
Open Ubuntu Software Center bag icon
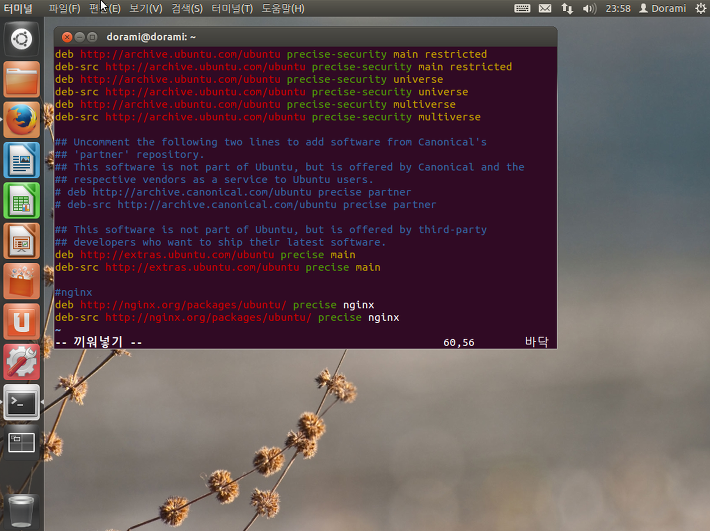pos(21,282)
